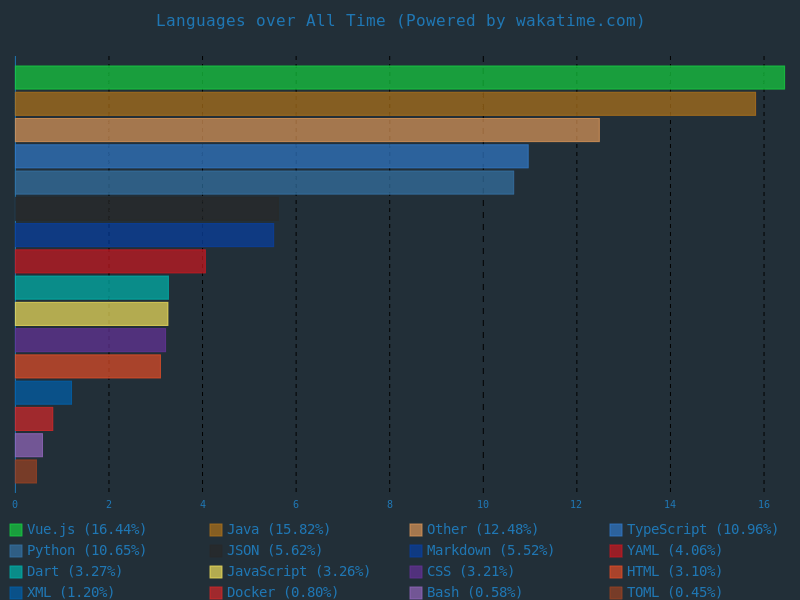The image size is (800, 600).
Task: Select the TypeScript legend color square
Action: (x=616, y=530)
